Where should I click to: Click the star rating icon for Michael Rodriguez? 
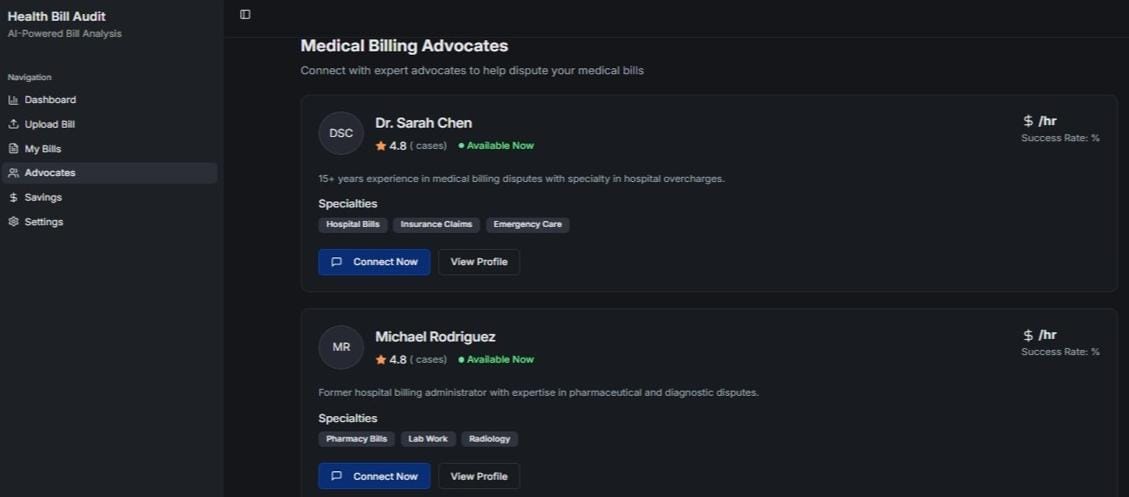tap(381, 359)
